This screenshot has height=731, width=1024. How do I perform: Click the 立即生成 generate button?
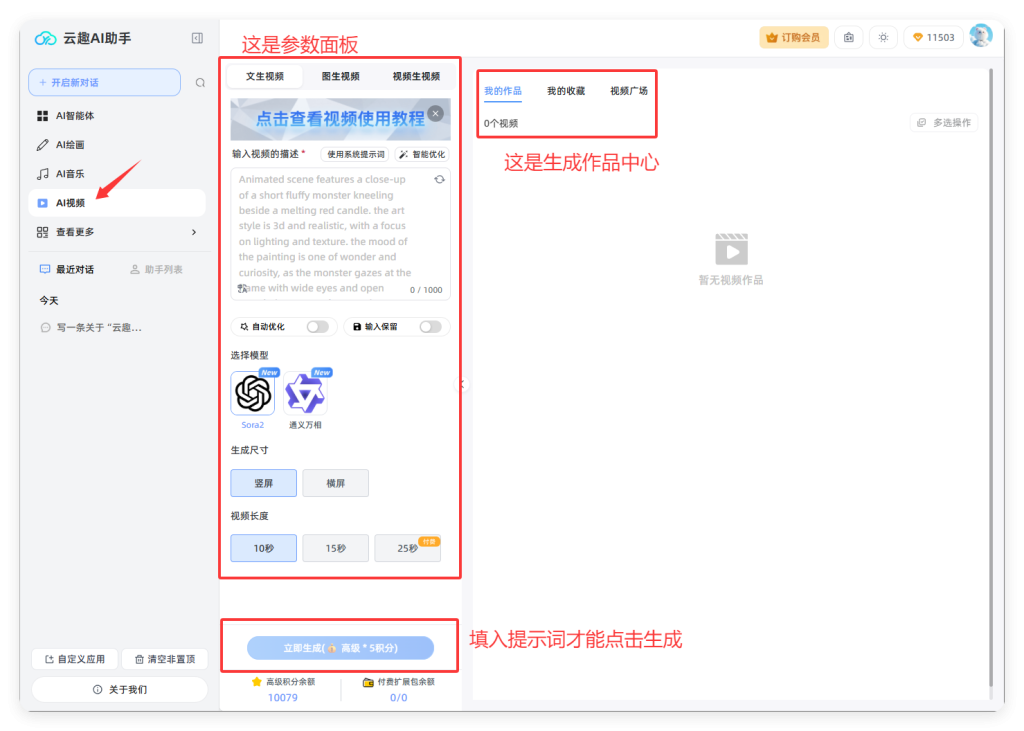click(340, 647)
